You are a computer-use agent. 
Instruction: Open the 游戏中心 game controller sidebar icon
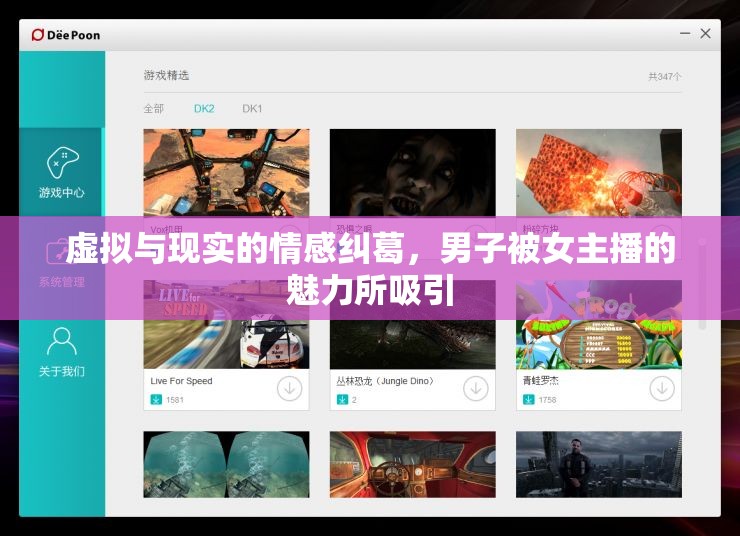[62, 162]
